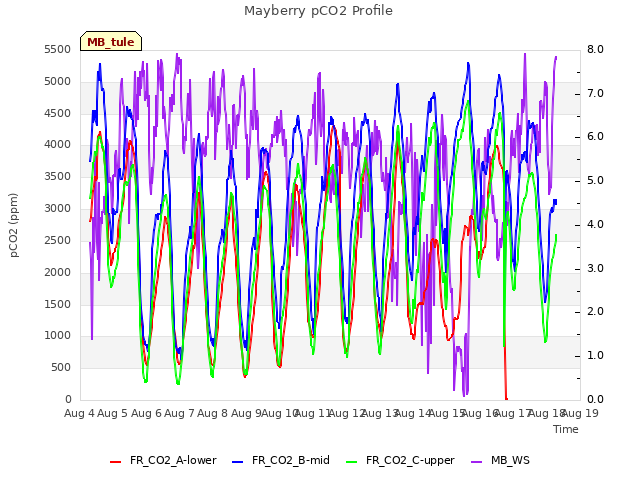Click the 1.0 right axis value
640x480 pixels.
point(596,356)
